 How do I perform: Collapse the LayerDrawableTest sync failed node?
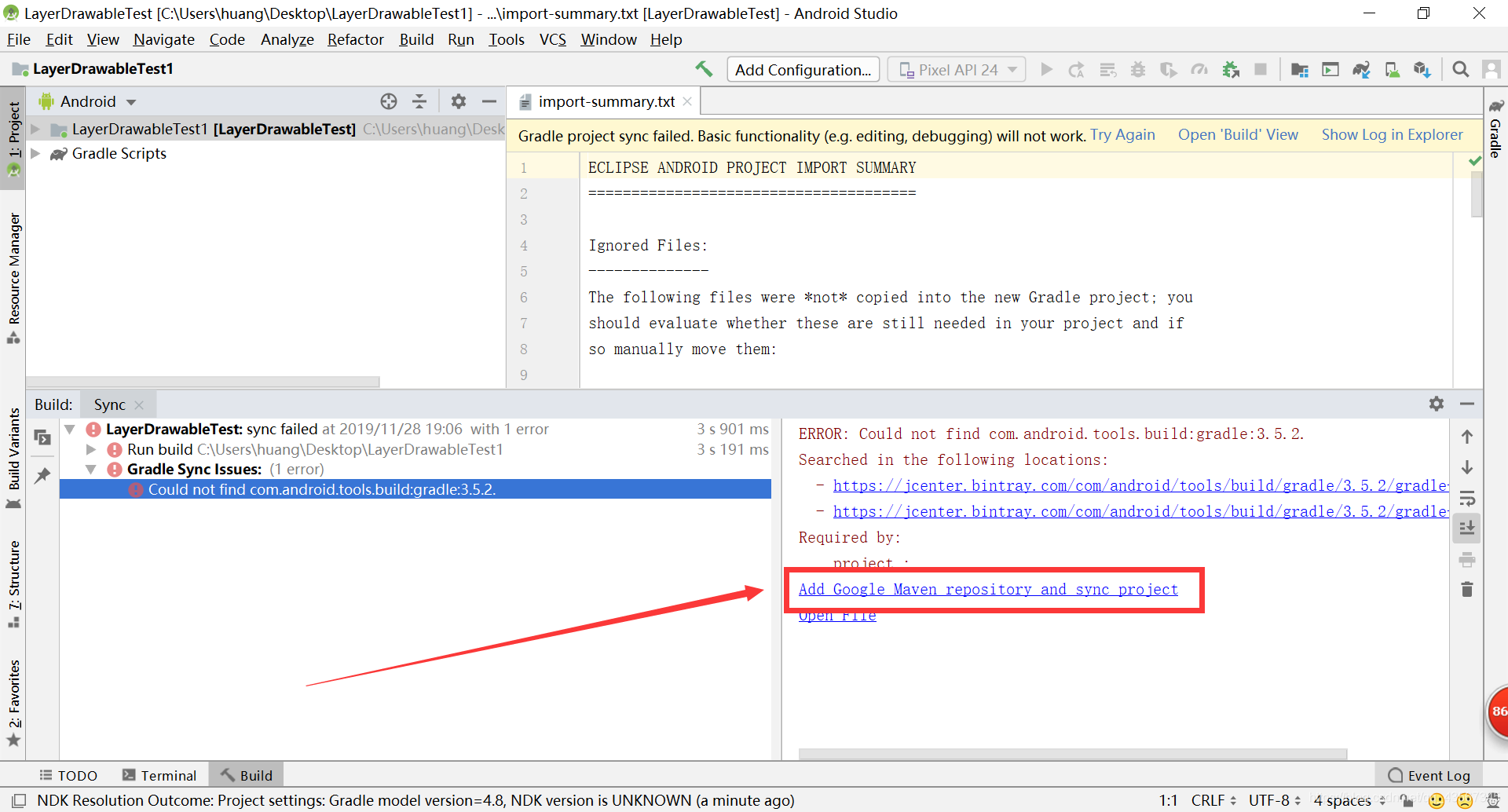tap(70, 429)
